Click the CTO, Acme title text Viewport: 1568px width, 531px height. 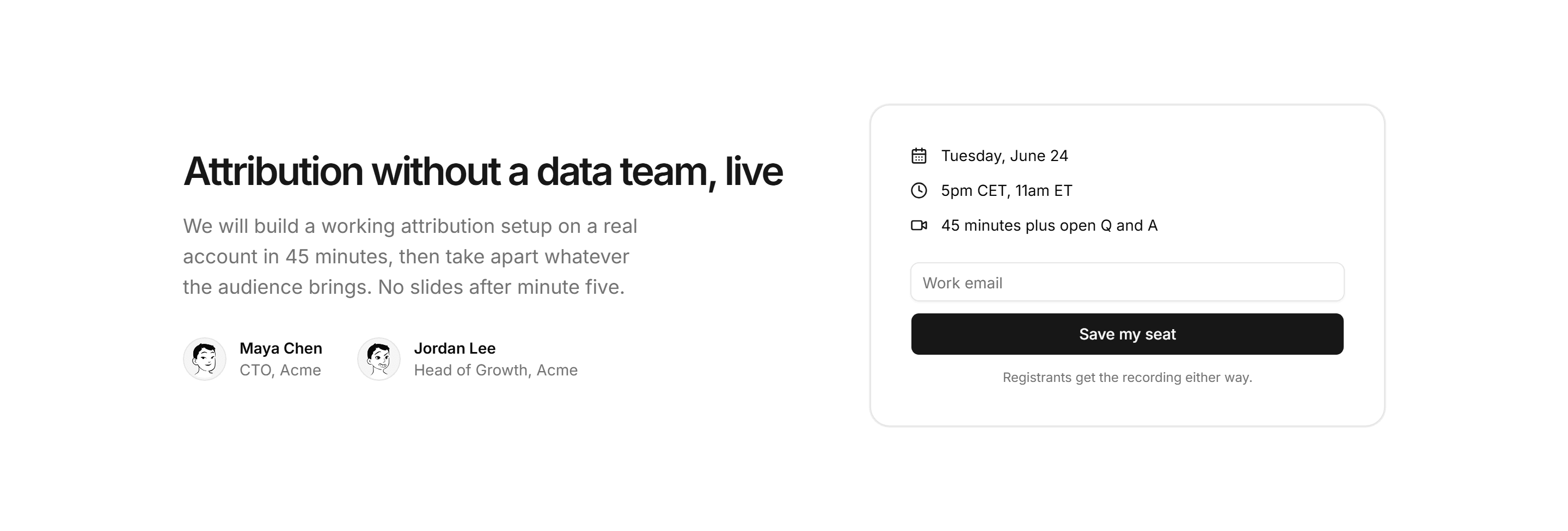[x=280, y=370]
